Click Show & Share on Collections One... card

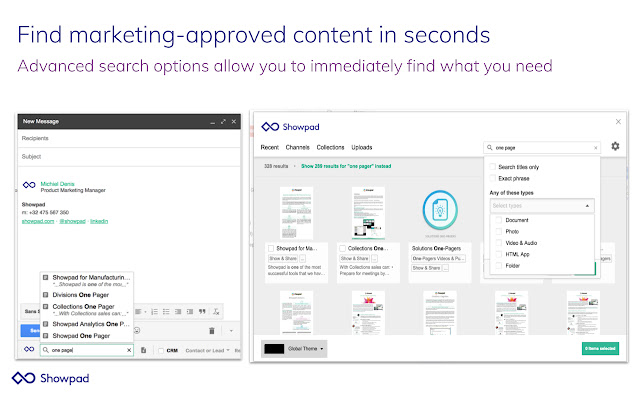355,258
